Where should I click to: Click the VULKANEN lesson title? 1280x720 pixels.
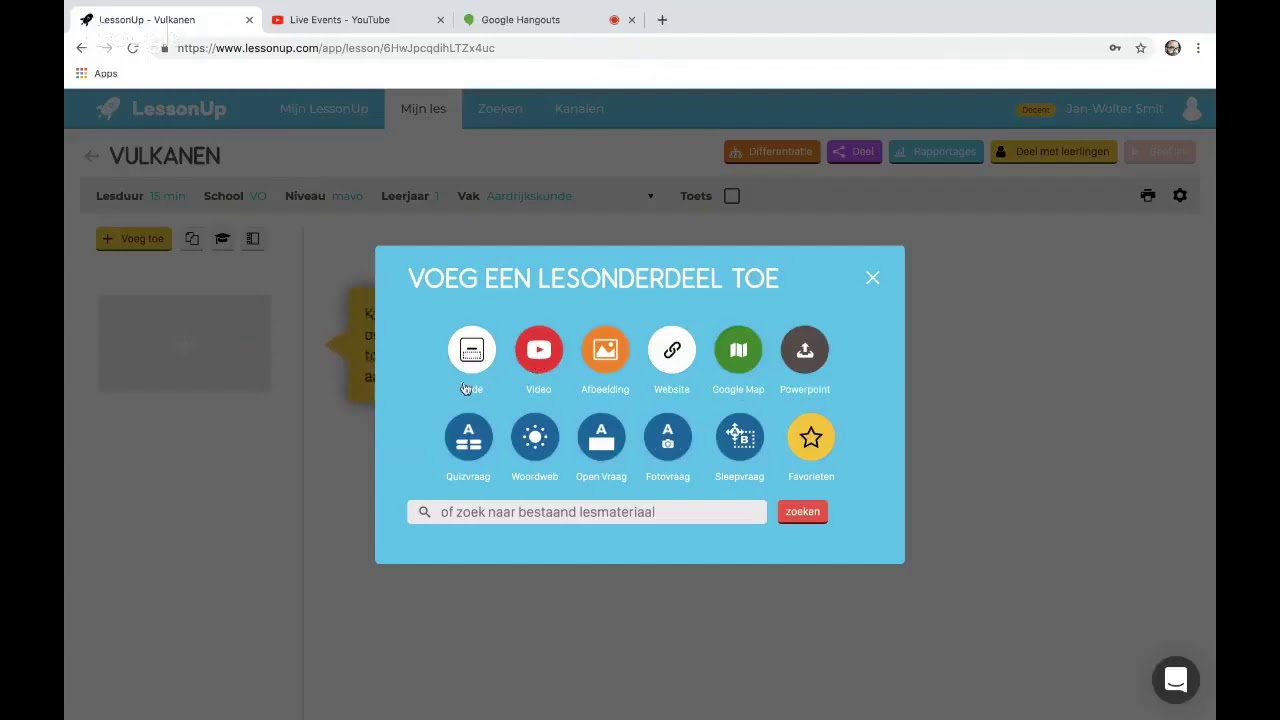pyautogui.click(x=165, y=156)
